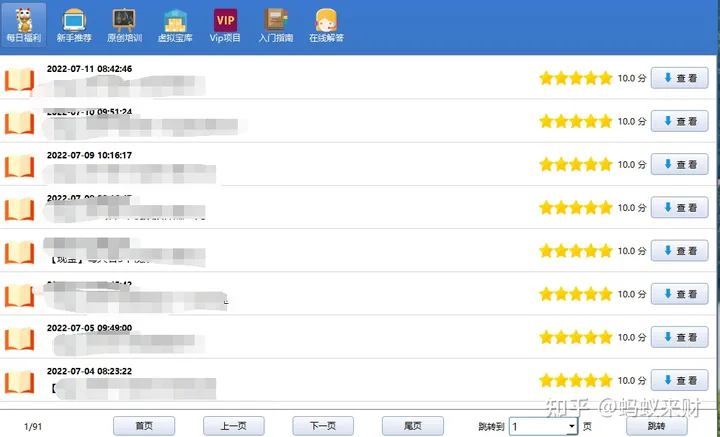
Task: Select the 新手推荐 monitor icon
Action: coord(72,24)
